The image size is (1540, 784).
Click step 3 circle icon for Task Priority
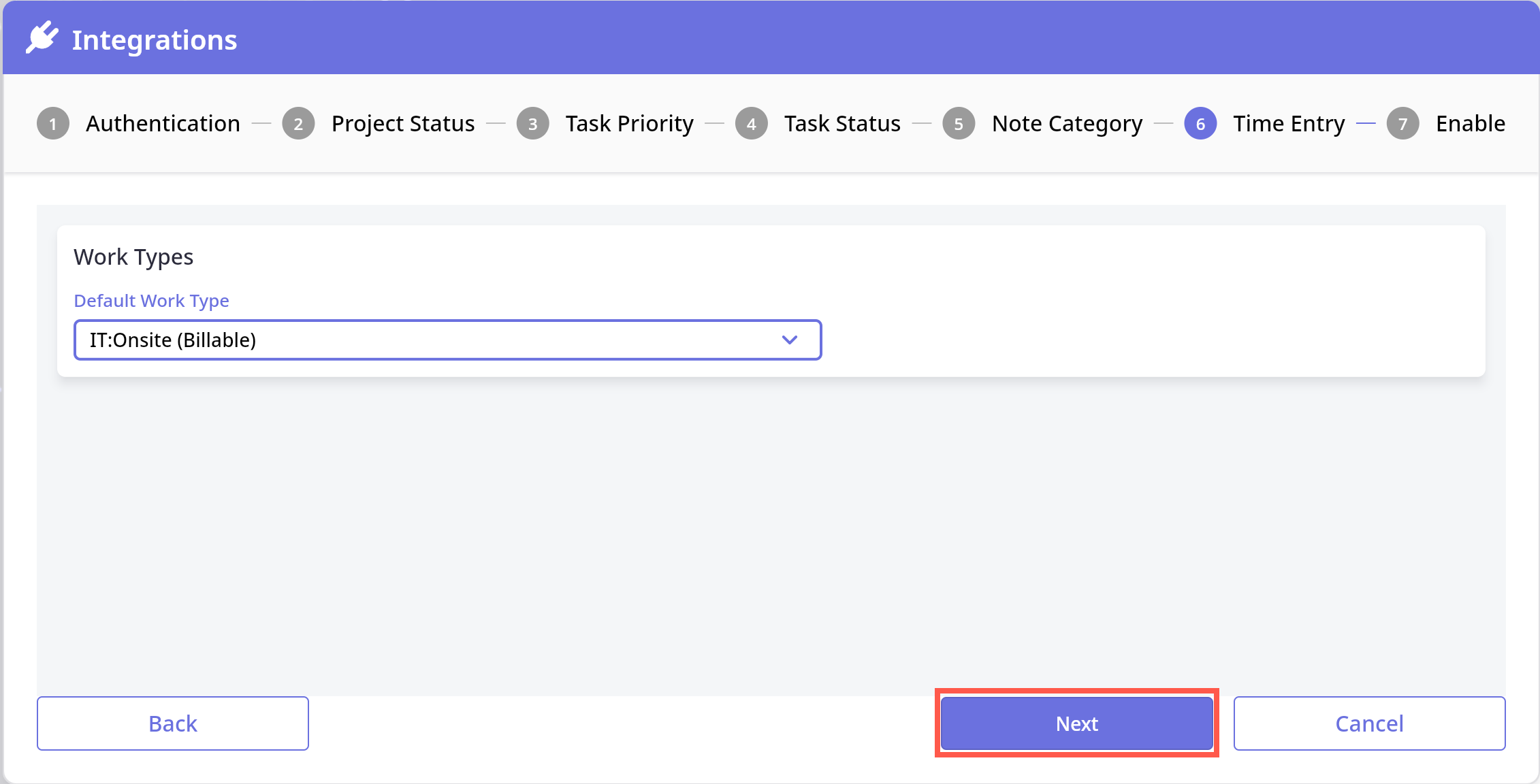(x=532, y=124)
